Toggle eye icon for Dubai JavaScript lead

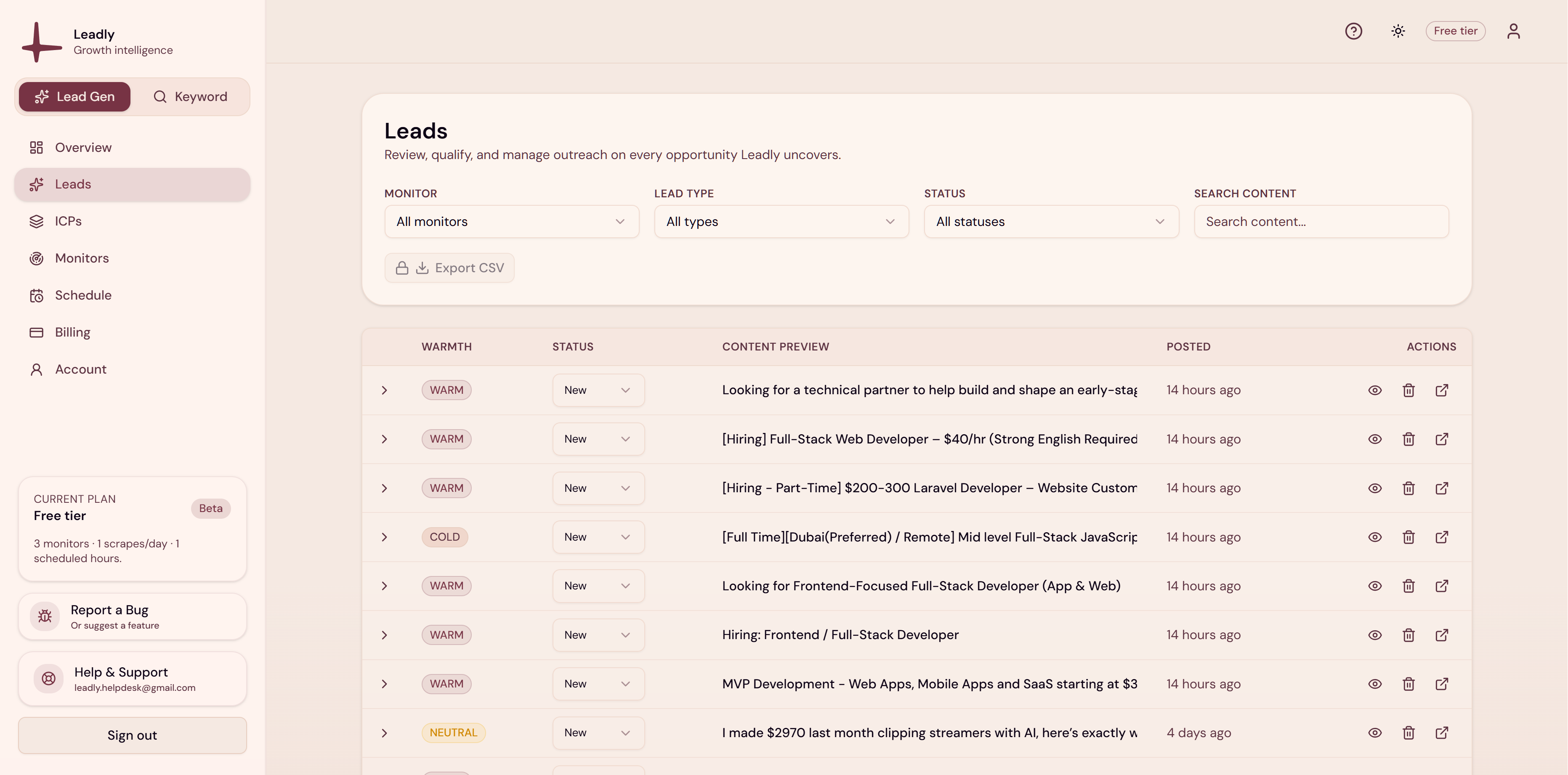click(x=1374, y=537)
